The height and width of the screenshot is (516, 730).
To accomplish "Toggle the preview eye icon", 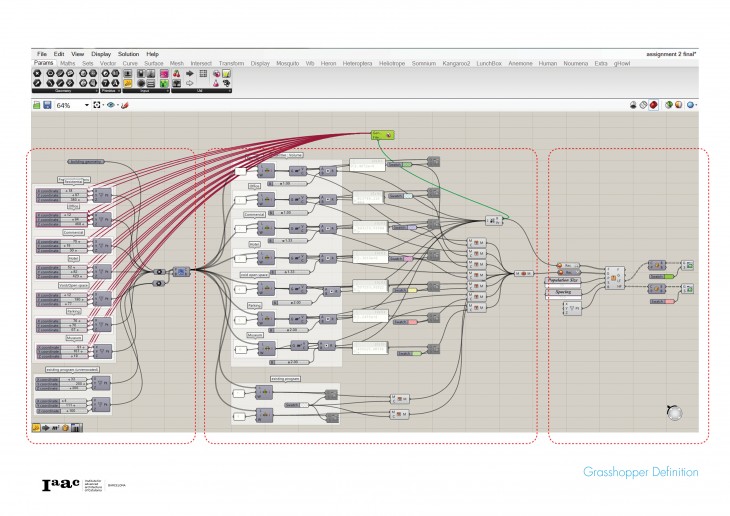I will 111,105.
